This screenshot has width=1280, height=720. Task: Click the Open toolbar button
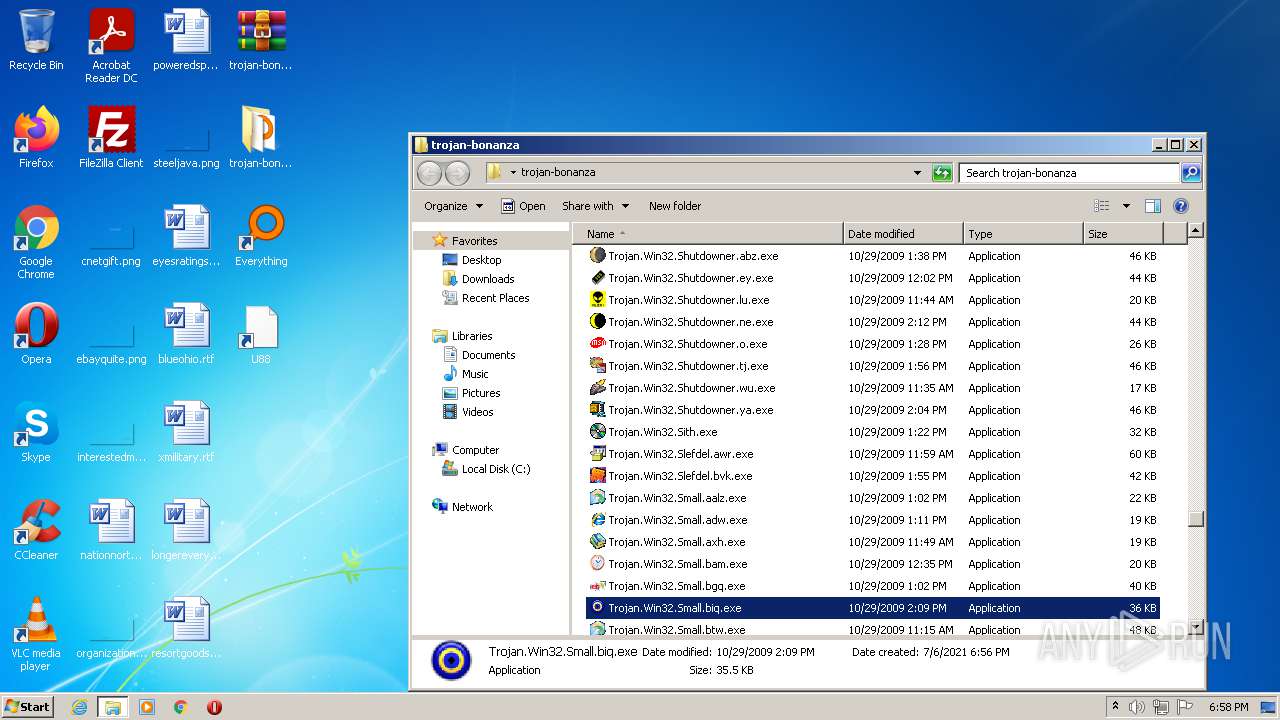523,206
